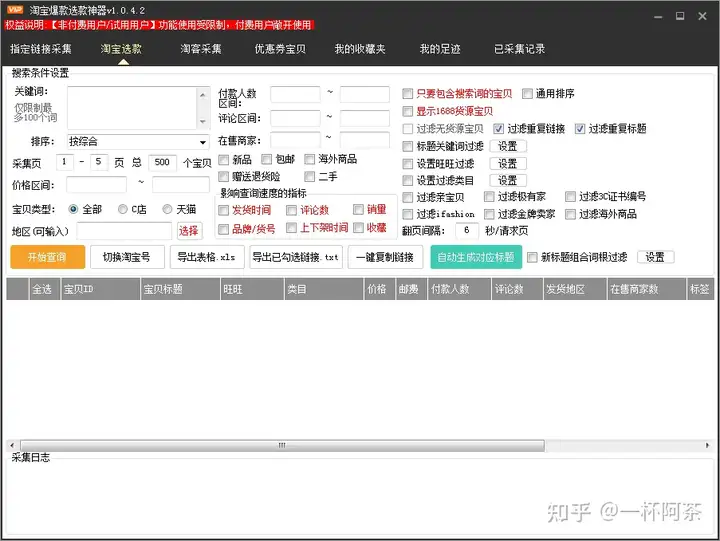The width and height of the screenshot is (720, 541).
Task: Click the 在售商家 maximum field
Action: point(365,140)
